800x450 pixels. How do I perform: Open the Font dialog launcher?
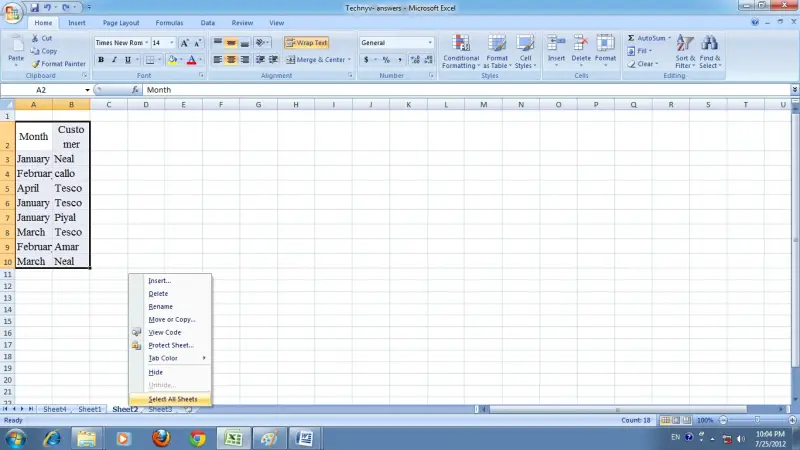coord(202,76)
